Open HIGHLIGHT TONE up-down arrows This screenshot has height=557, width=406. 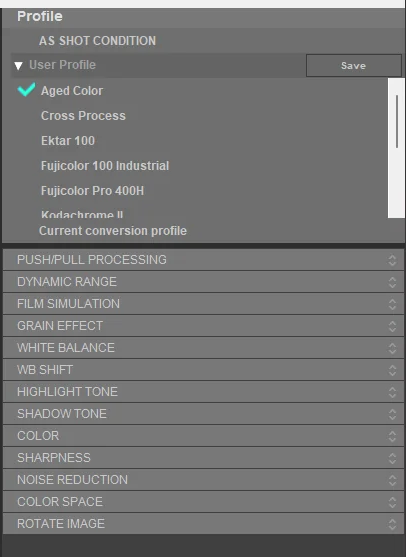(392, 392)
